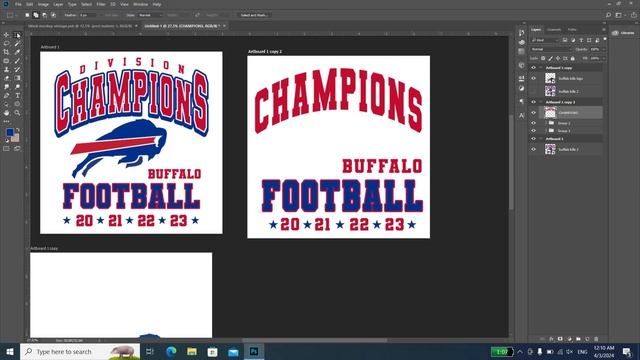Screen dimensions: 640x360
Task: Open Photoshop search magnifier icon top right
Action: click(x=608, y=15)
